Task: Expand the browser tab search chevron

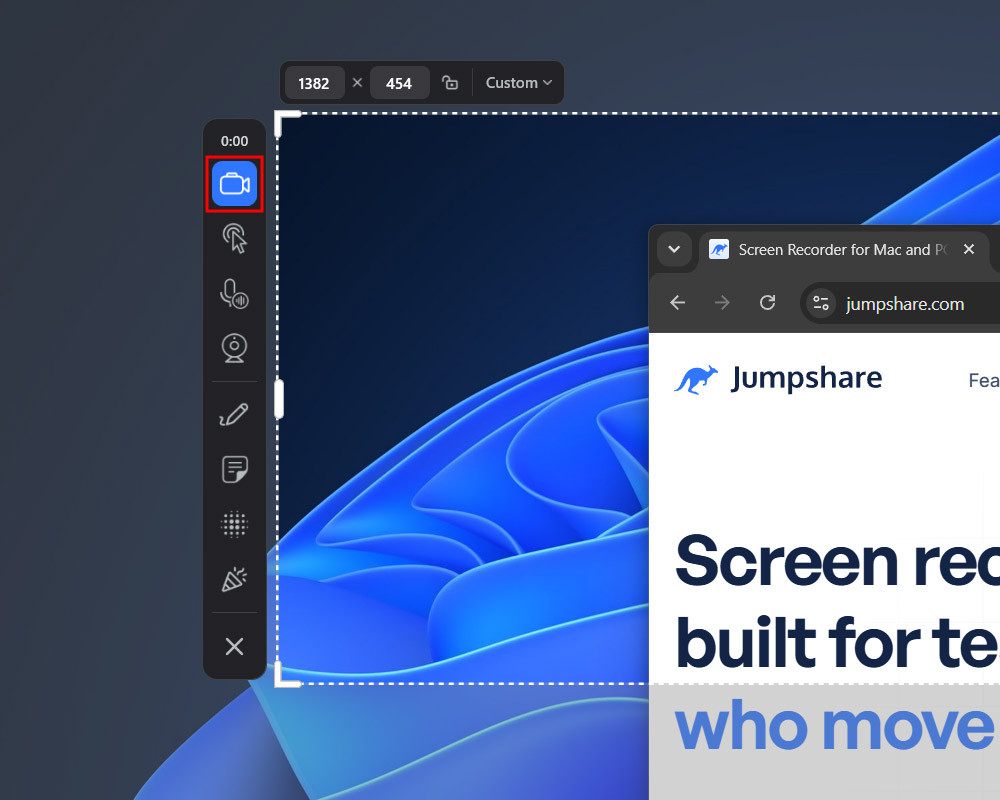Action: [674, 249]
